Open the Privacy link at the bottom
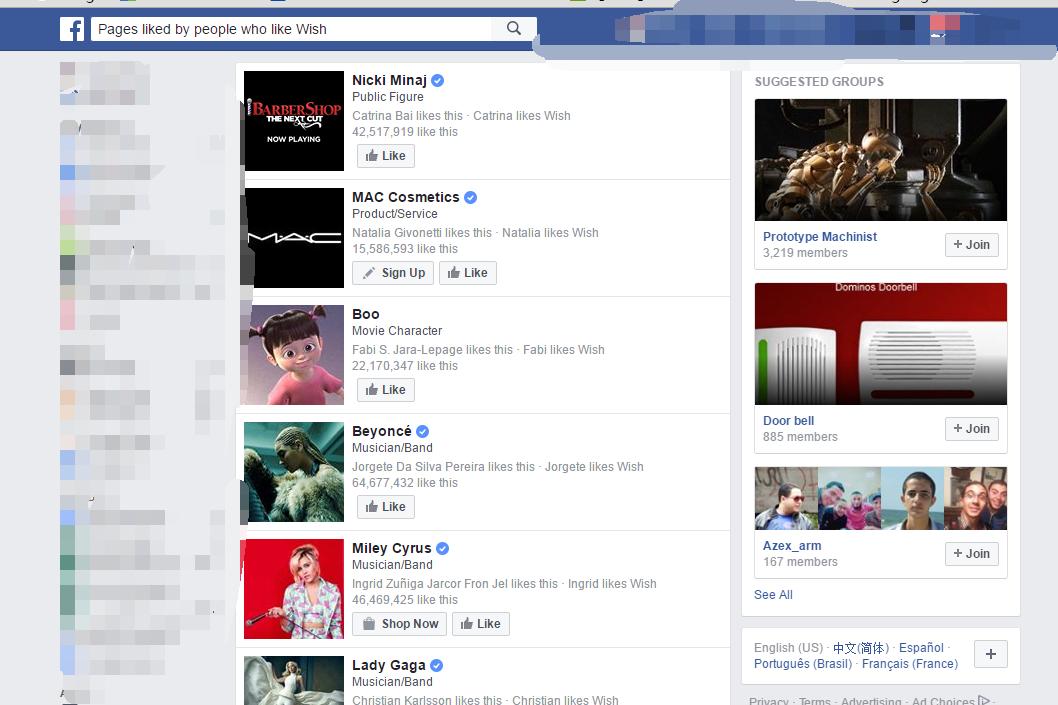The image size is (1058, 705). [x=768, y=699]
